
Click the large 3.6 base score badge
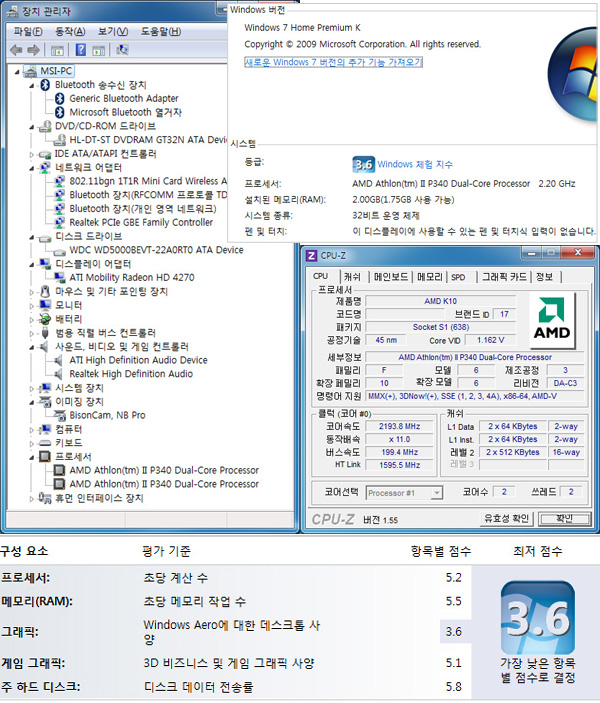point(538,618)
